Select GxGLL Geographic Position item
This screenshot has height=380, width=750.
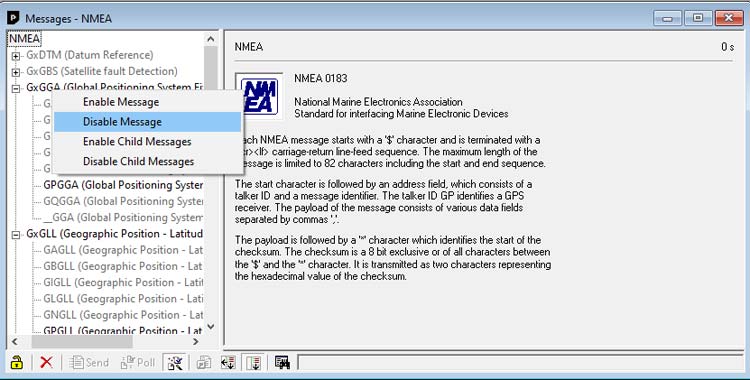(x=115, y=234)
